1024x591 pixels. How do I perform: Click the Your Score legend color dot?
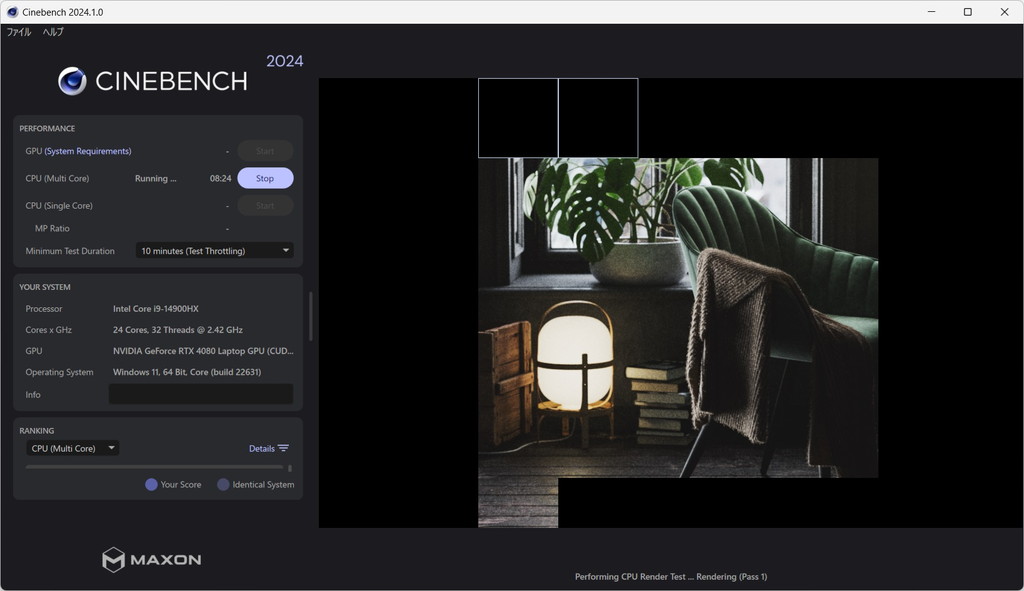point(151,485)
